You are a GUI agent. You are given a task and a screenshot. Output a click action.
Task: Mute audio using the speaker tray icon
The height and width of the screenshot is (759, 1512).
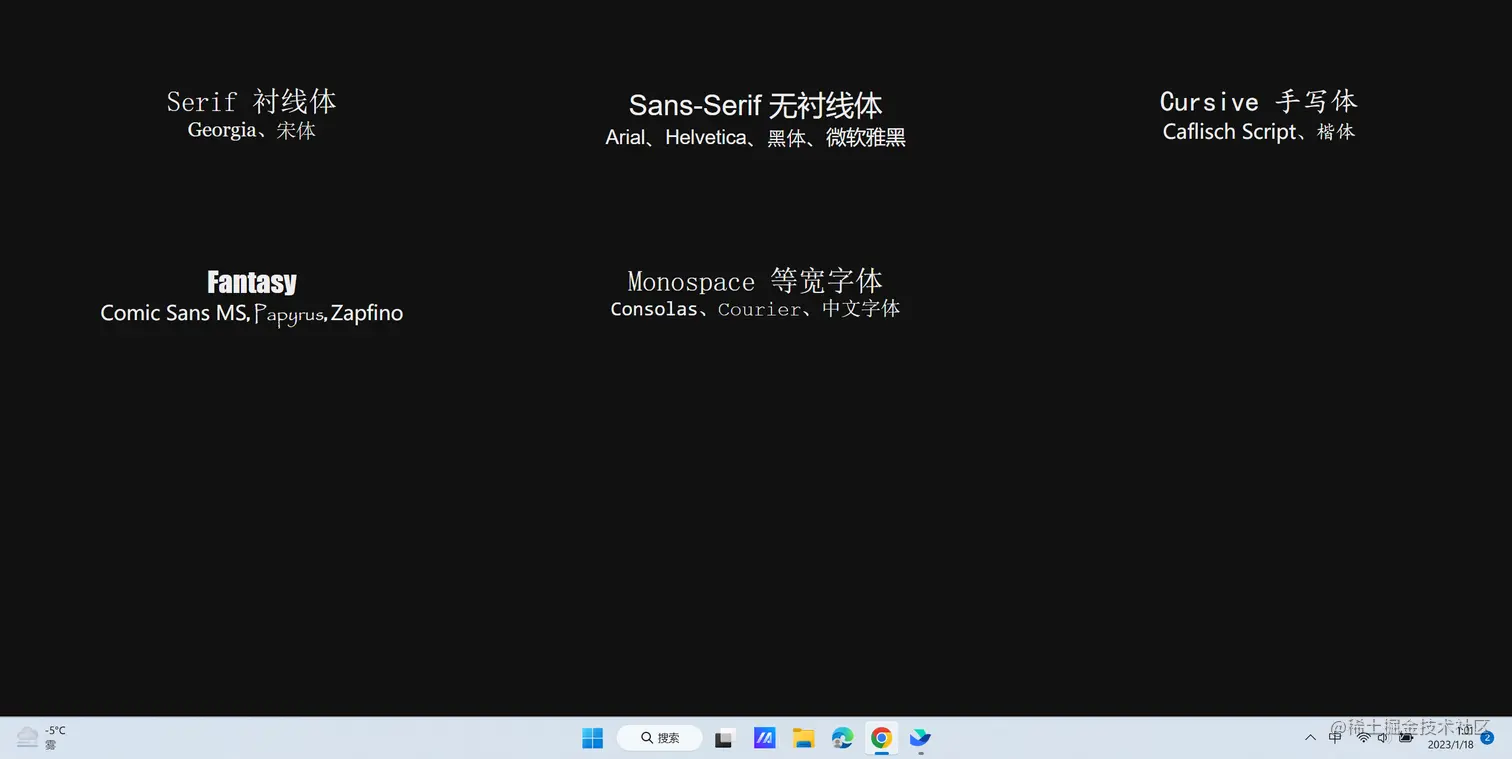coord(1382,738)
